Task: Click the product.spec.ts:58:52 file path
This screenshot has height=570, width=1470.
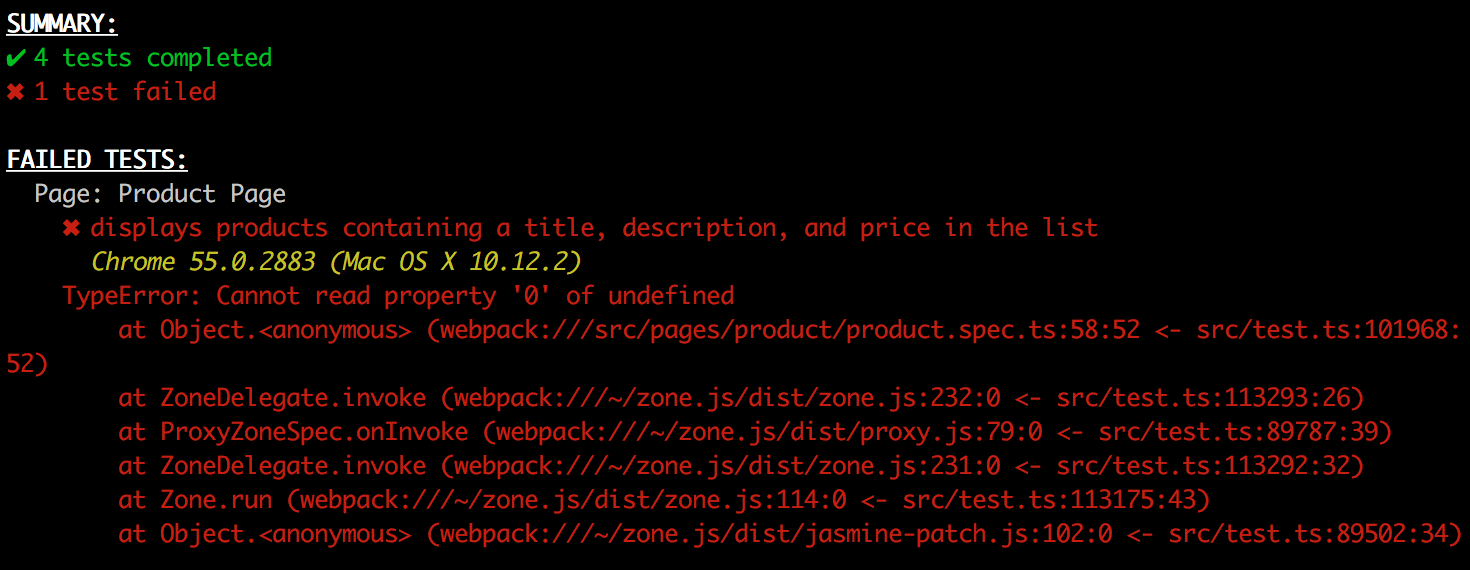Action: (x=788, y=330)
